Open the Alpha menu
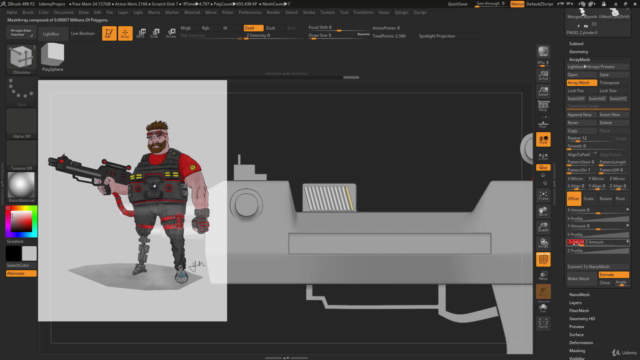This screenshot has width=640, height=360. [x=12, y=12]
